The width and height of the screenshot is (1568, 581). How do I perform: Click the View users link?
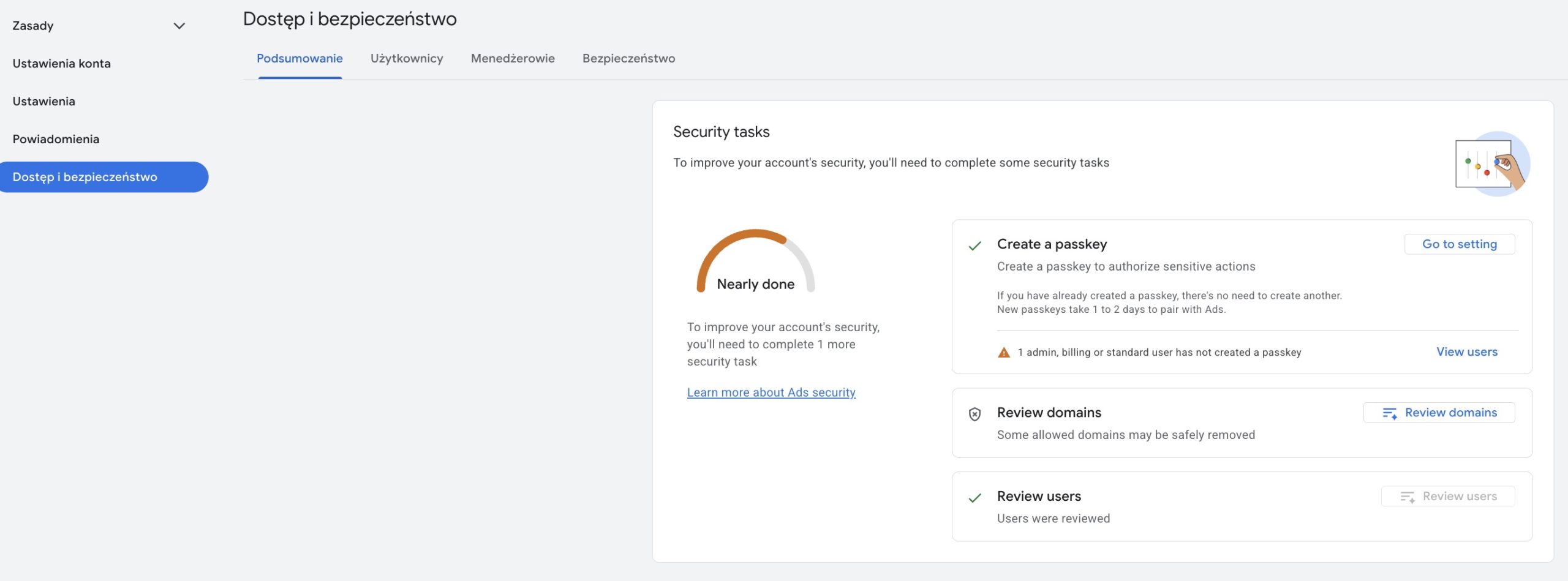(x=1467, y=352)
